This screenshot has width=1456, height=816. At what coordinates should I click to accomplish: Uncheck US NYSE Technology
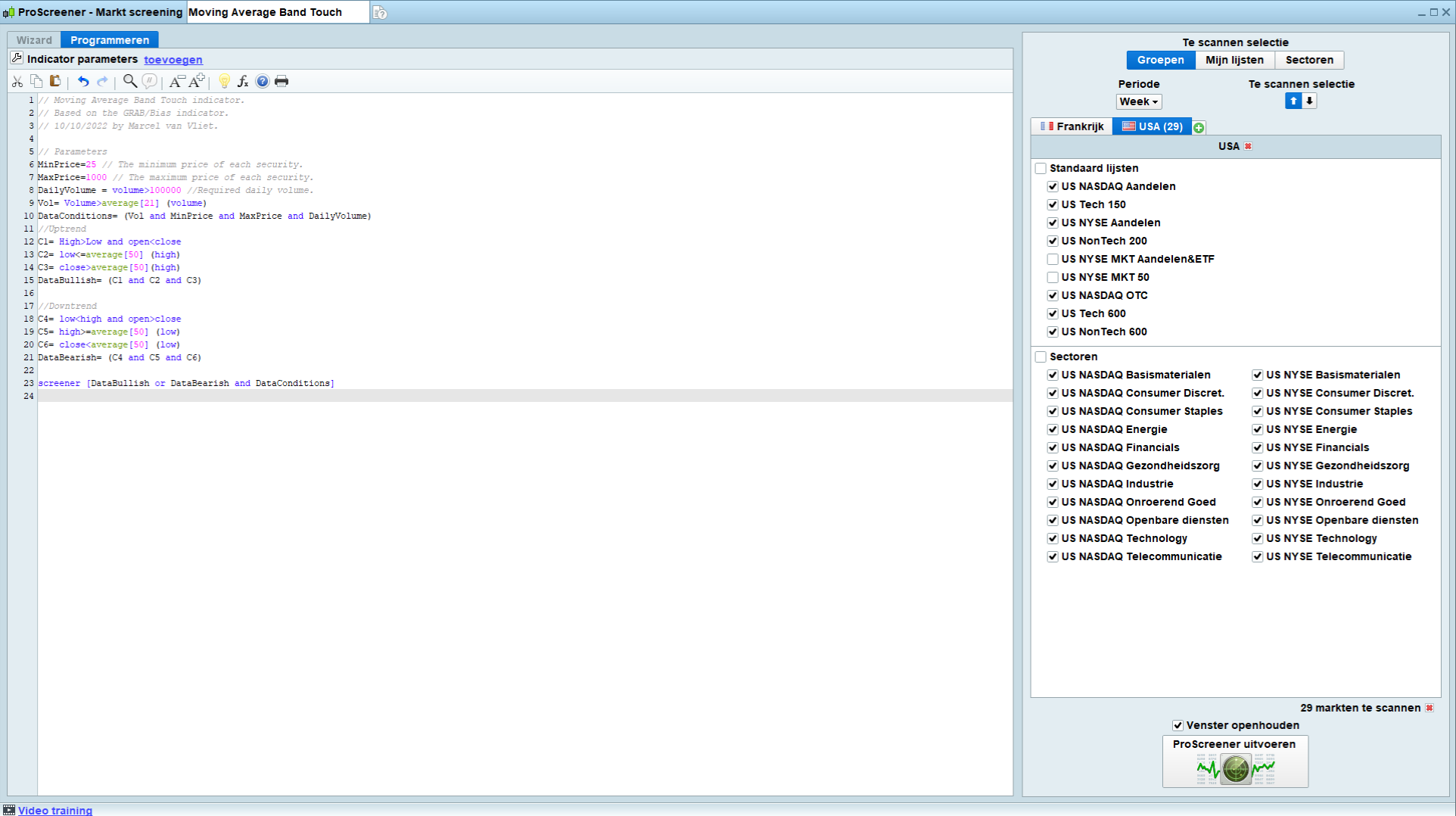click(x=1258, y=538)
